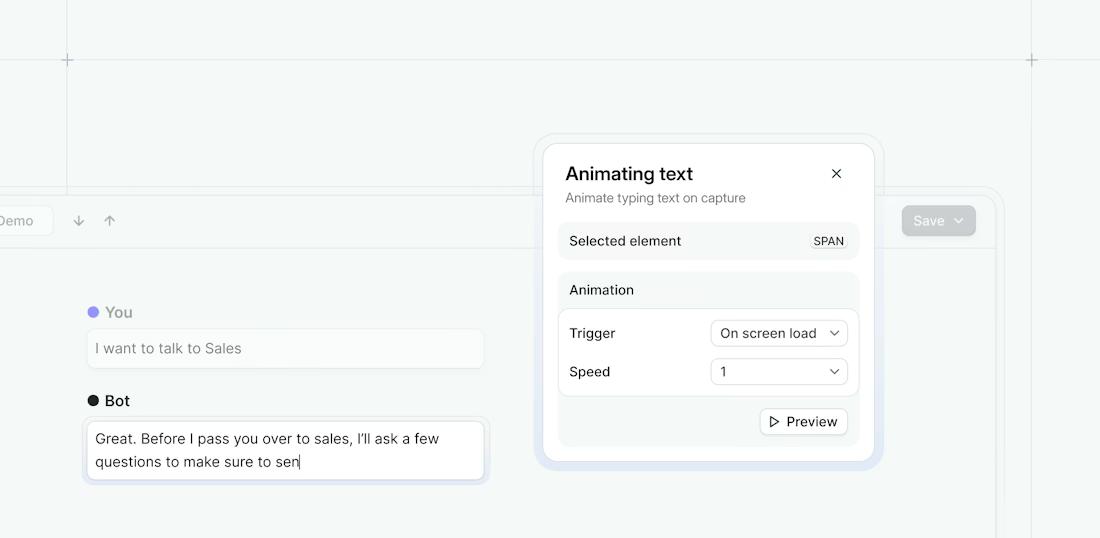Click the up arrow icon in toolbar

click(110, 221)
